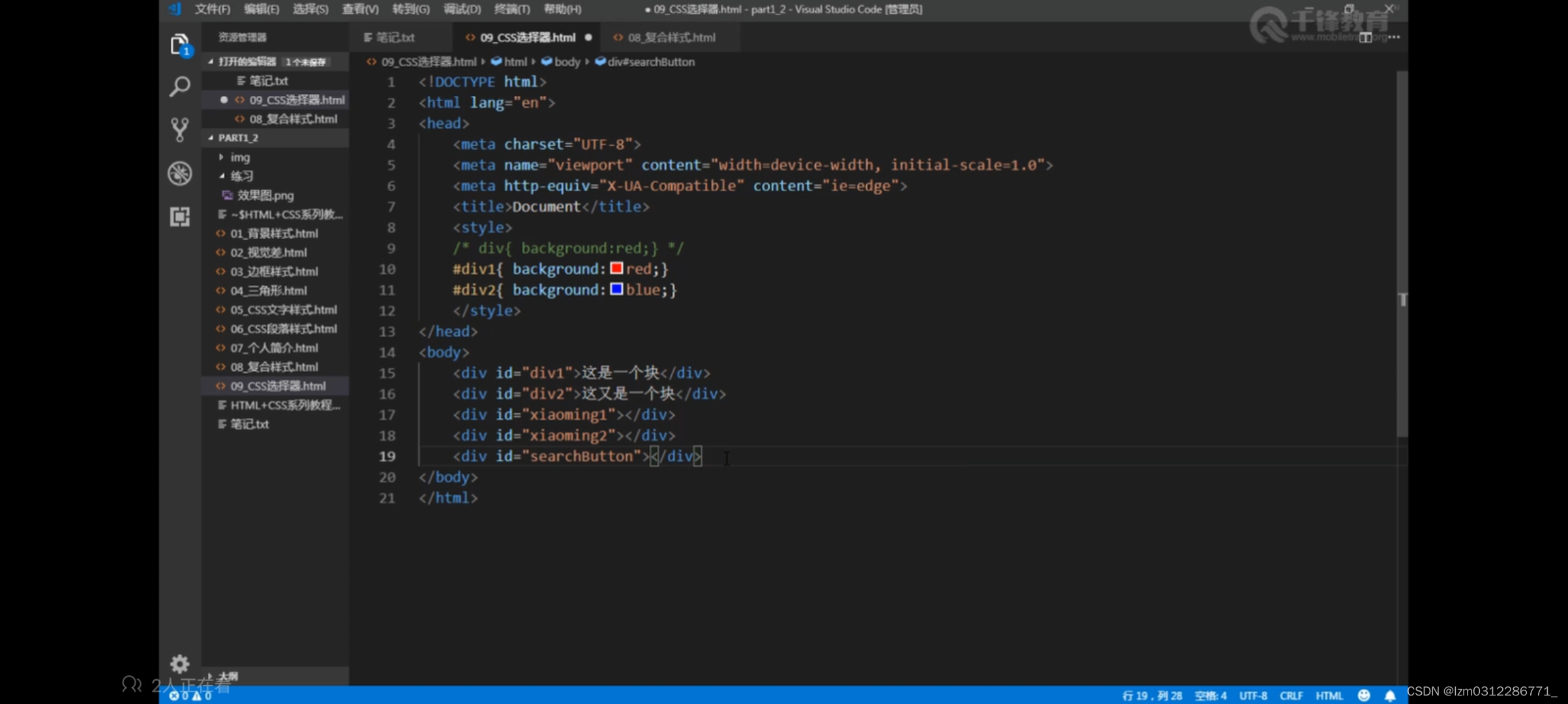Collapse the 练习 folder
This screenshot has width=1568, height=704.
(x=222, y=176)
